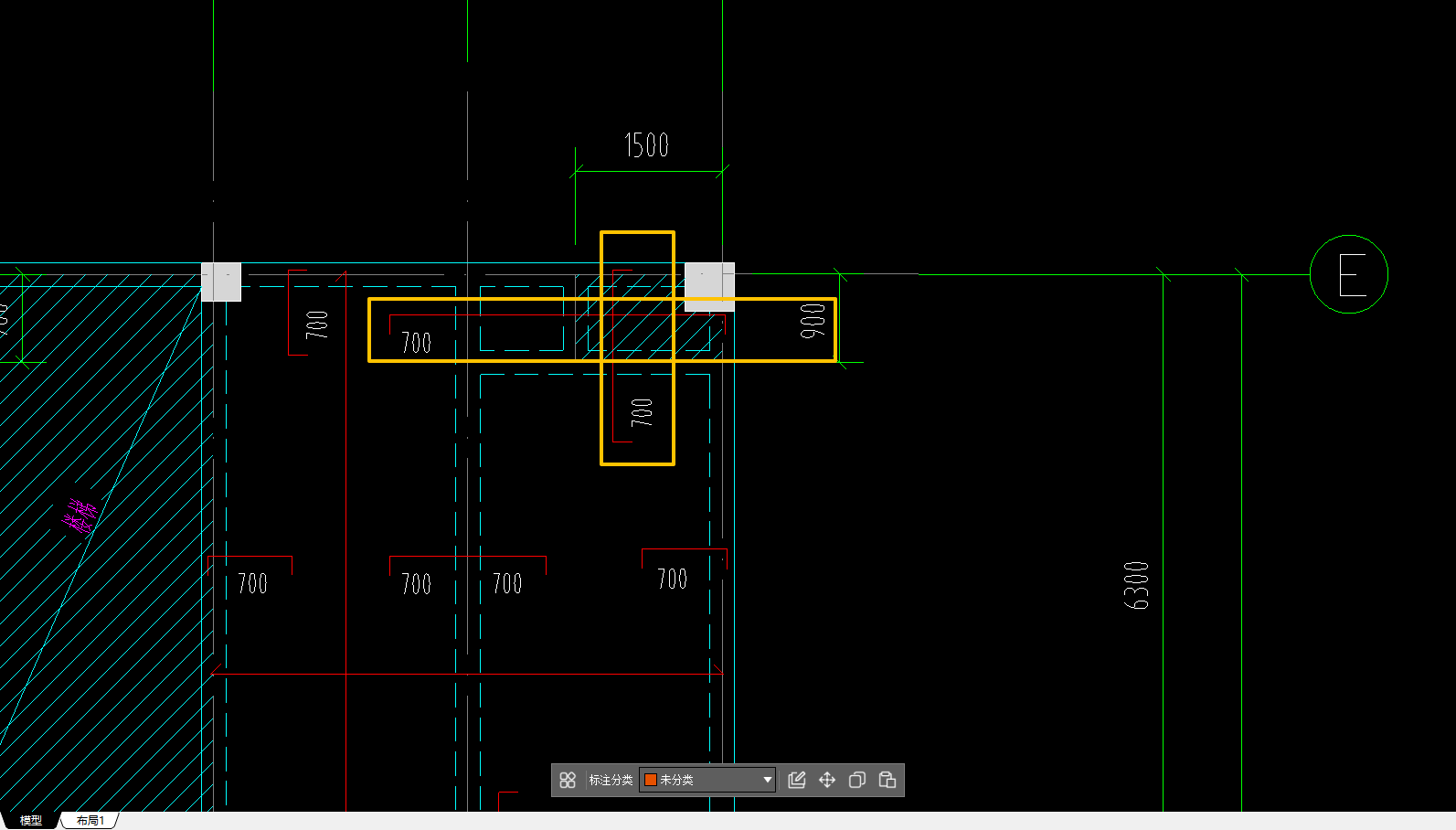Select the move arrows icon
Image resolution: width=1456 pixels, height=830 pixels.
click(x=827, y=780)
